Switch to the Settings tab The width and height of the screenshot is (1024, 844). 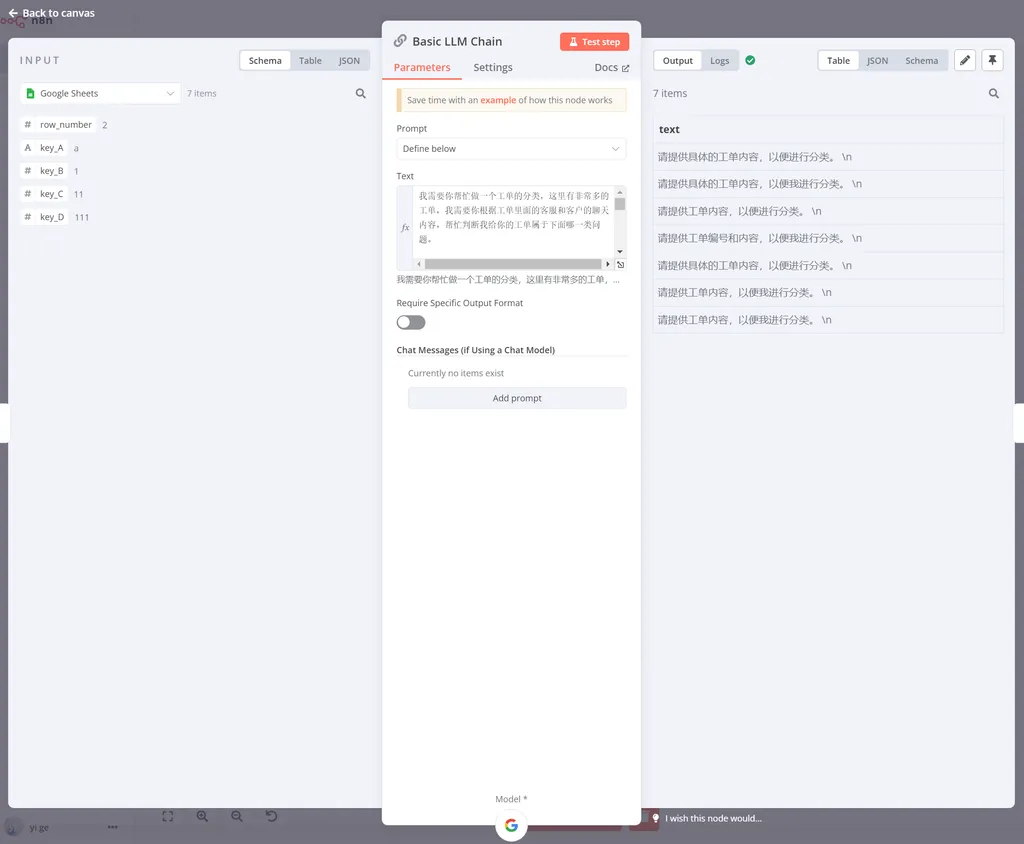click(x=493, y=68)
